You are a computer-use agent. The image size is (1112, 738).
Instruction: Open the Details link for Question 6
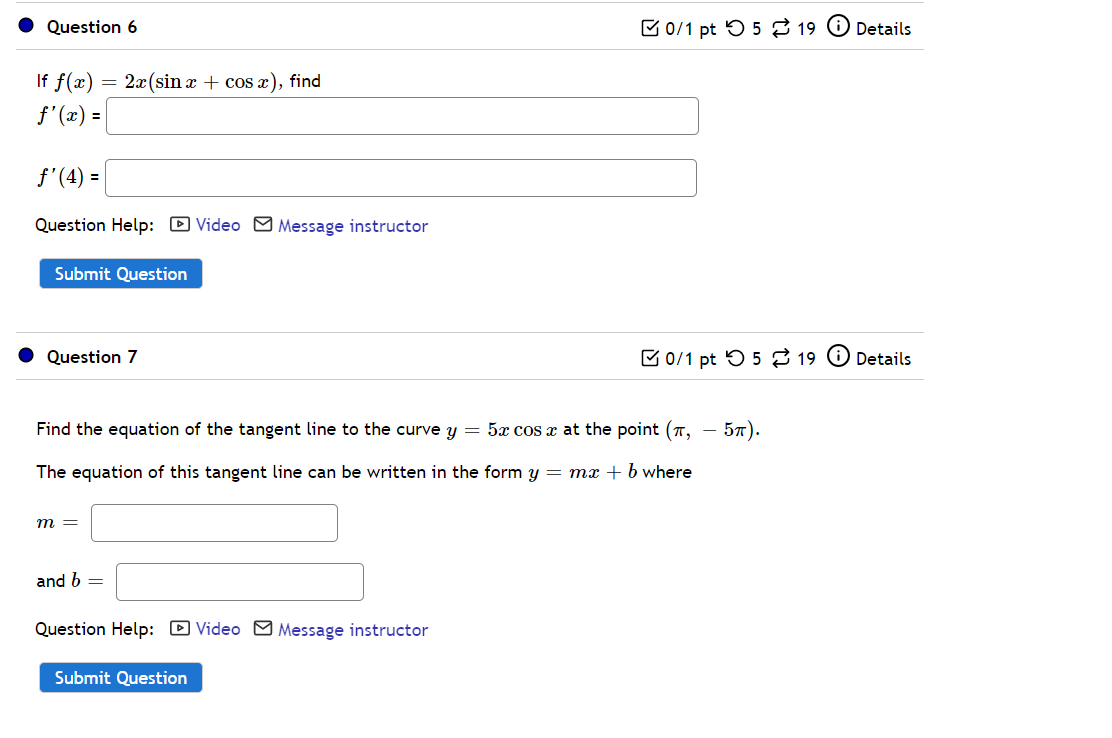point(884,27)
